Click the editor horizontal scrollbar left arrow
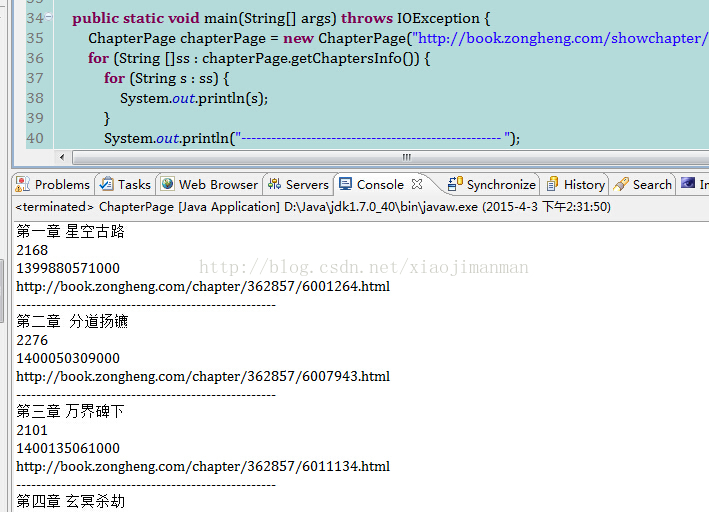Viewport: 709px width, 512px height. pyautogui.click(x=62, y=157)
